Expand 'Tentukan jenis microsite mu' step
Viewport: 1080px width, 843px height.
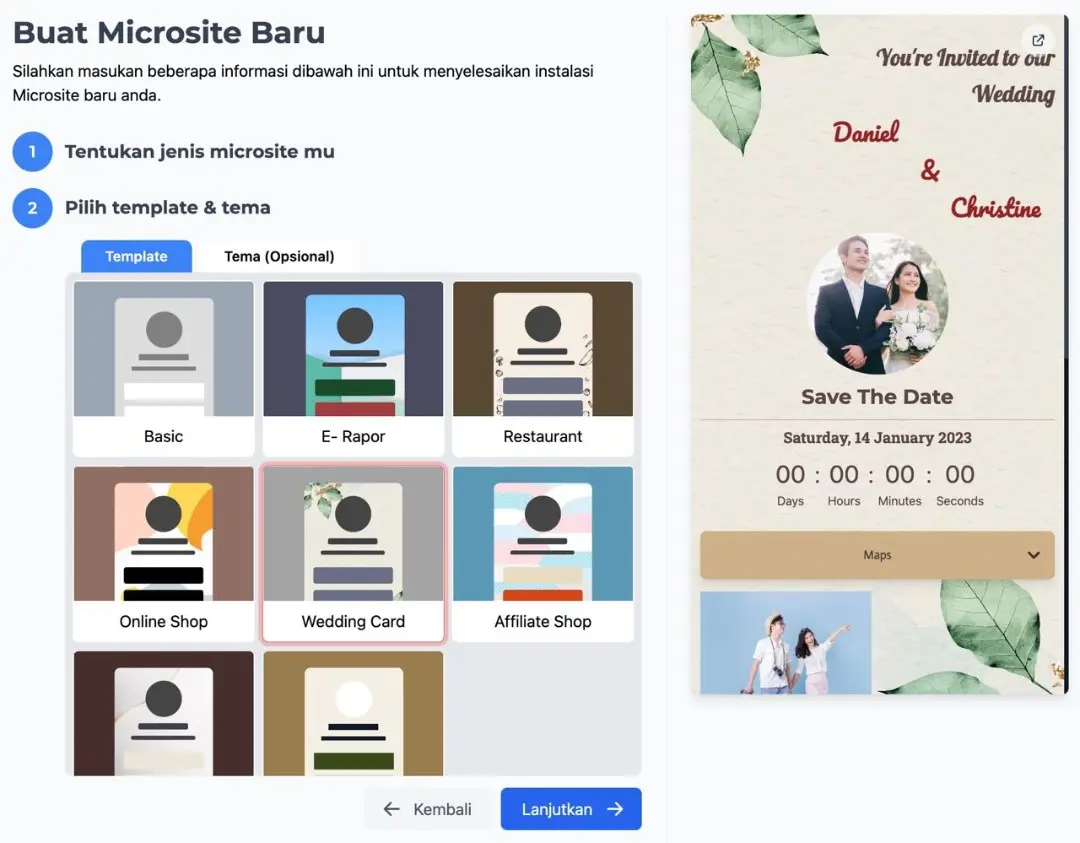pyautogui.click(x=200, y=152)
